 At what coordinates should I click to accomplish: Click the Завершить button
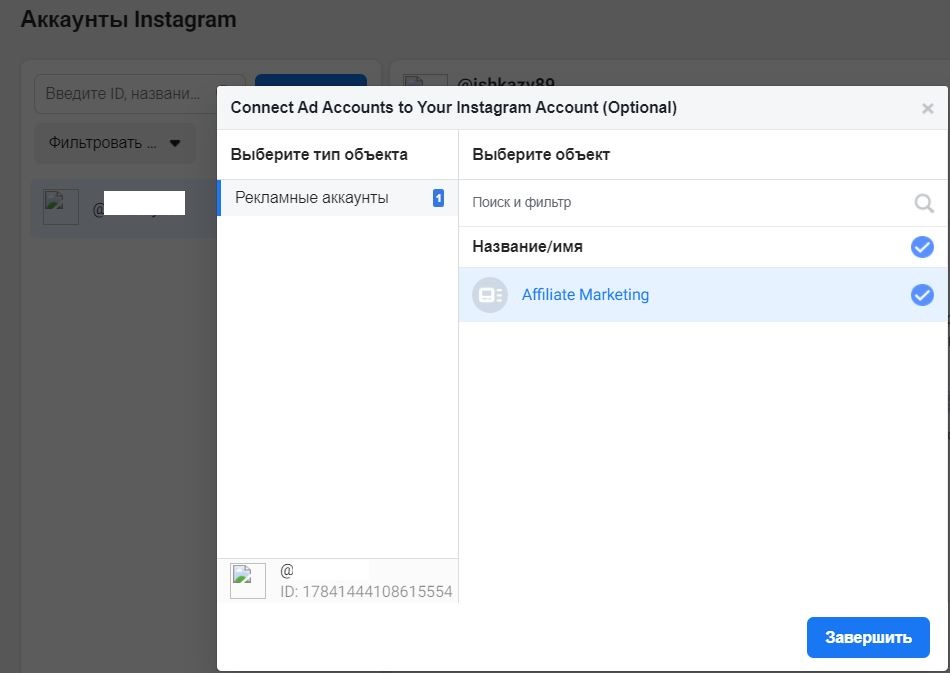[868, 637]
